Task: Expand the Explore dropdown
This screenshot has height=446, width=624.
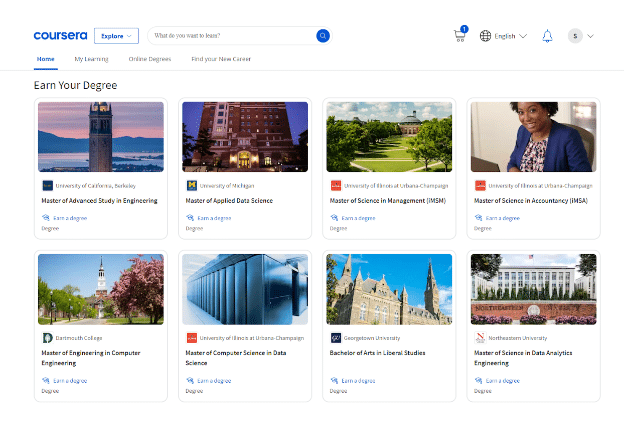Action: click(x=116, y=36)
